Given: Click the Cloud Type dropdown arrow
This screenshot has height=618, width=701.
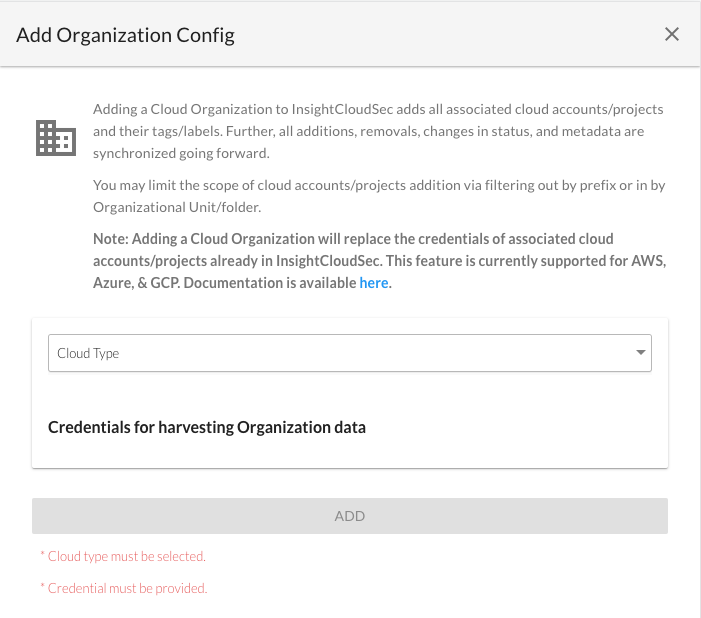Looking at the screenshot, I should (x=641, y=352).
